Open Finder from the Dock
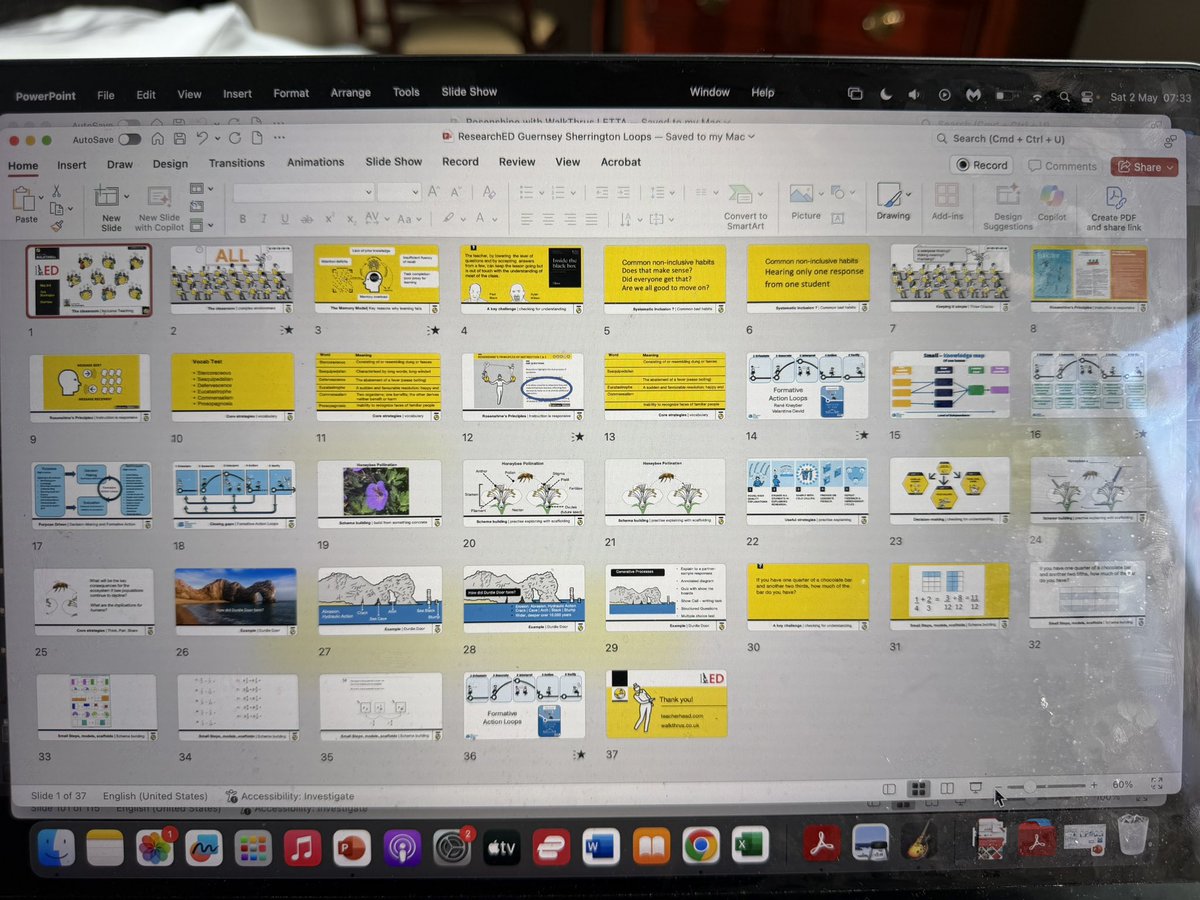 coord(56,849)
